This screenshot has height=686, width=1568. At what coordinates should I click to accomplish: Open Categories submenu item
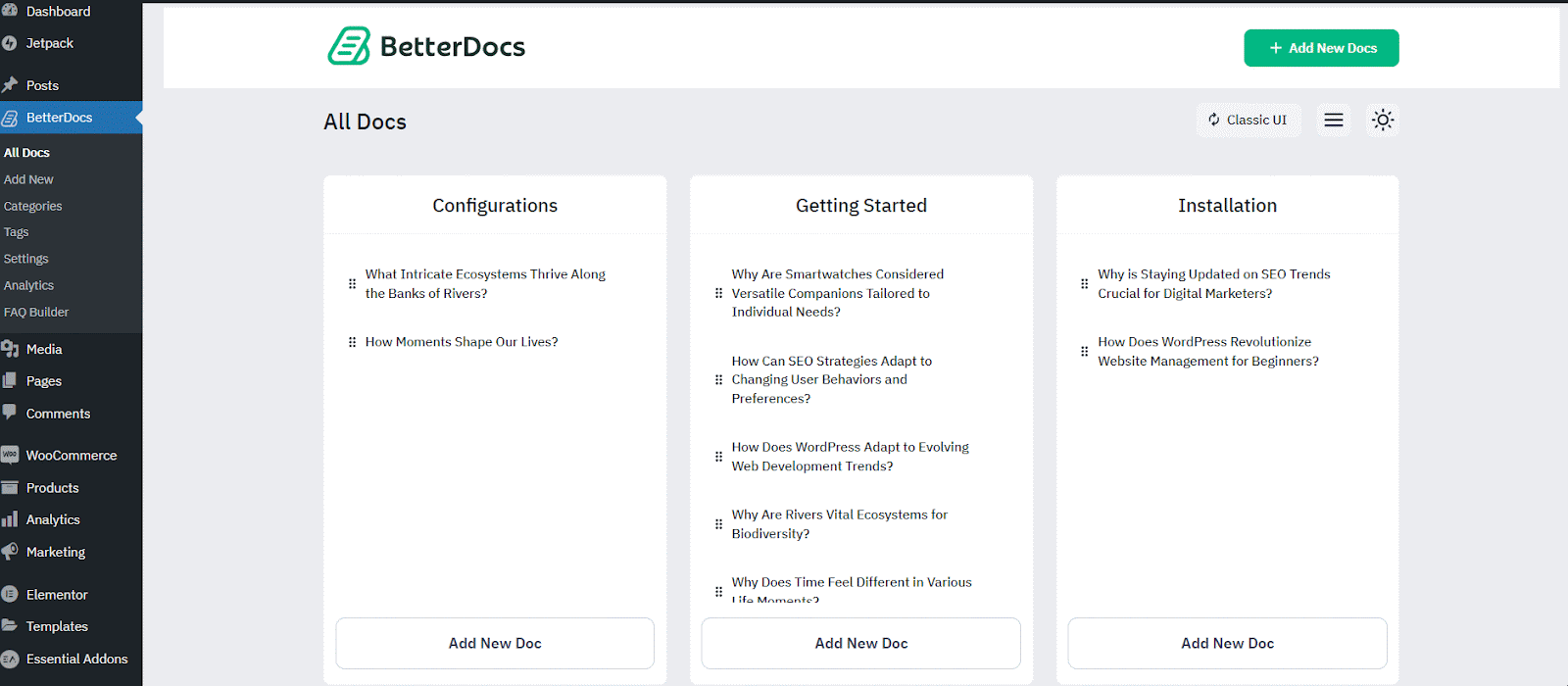click(32, 206)
